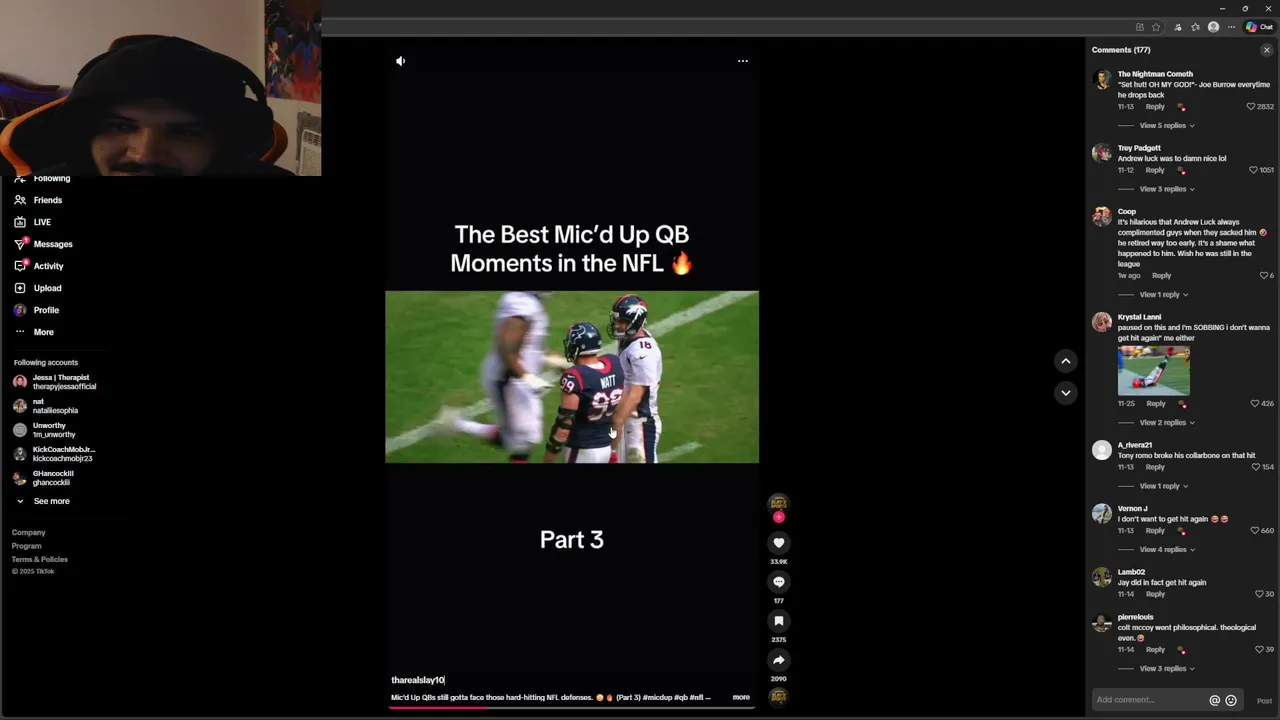This screenshot has width=1280, height=720.
Task: Bookmark the video to favorites
Action: [778, 621]
